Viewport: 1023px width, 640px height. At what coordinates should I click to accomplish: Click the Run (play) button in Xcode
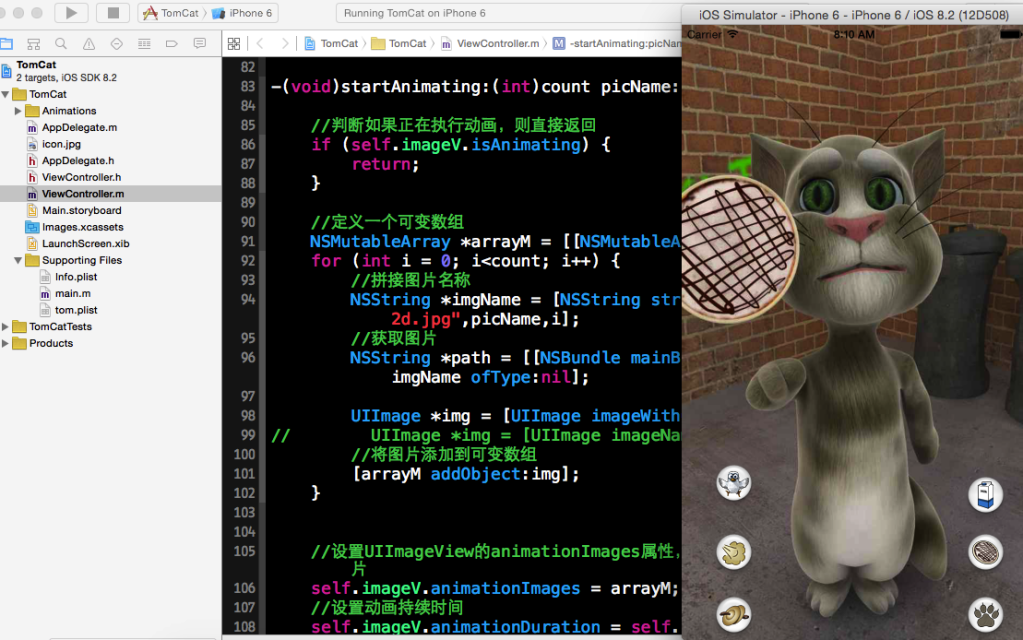pyautogui.click(x=71, y=12)
